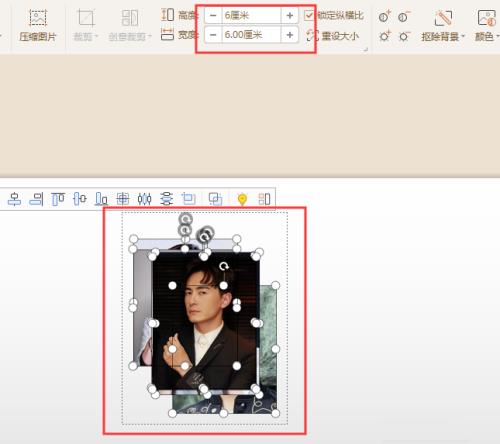Increase picture contrast with the top-right plus icon

pyautogui.click(x=385, y=16)
